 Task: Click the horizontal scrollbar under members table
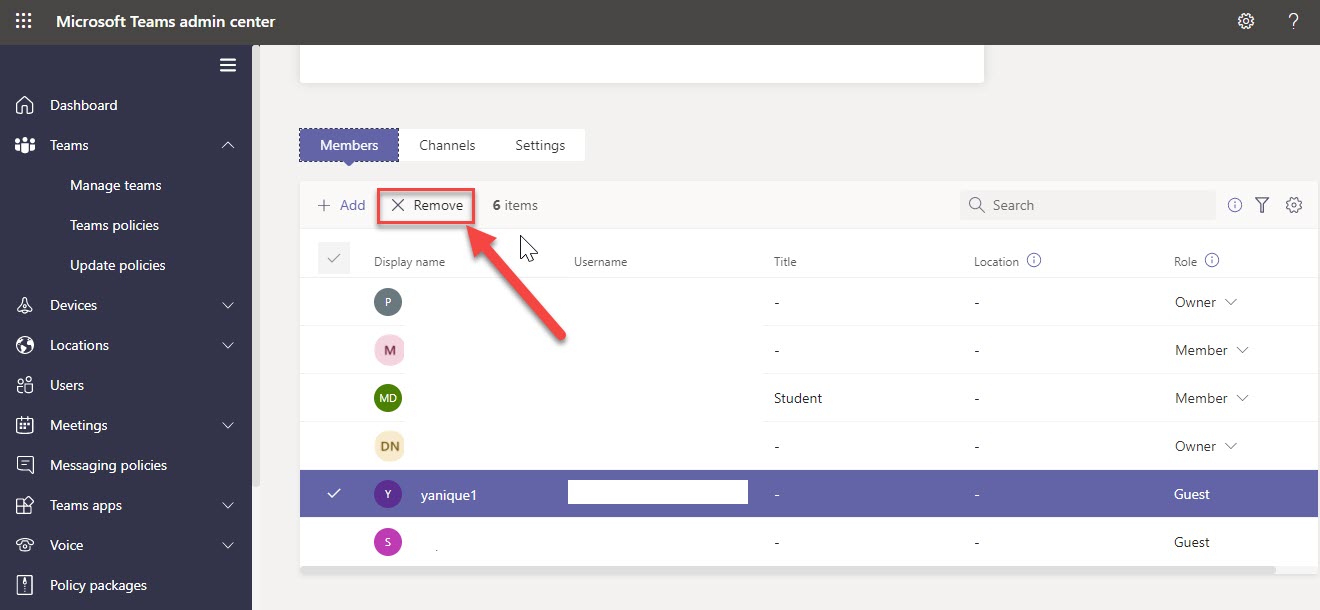tap(788, 570)
